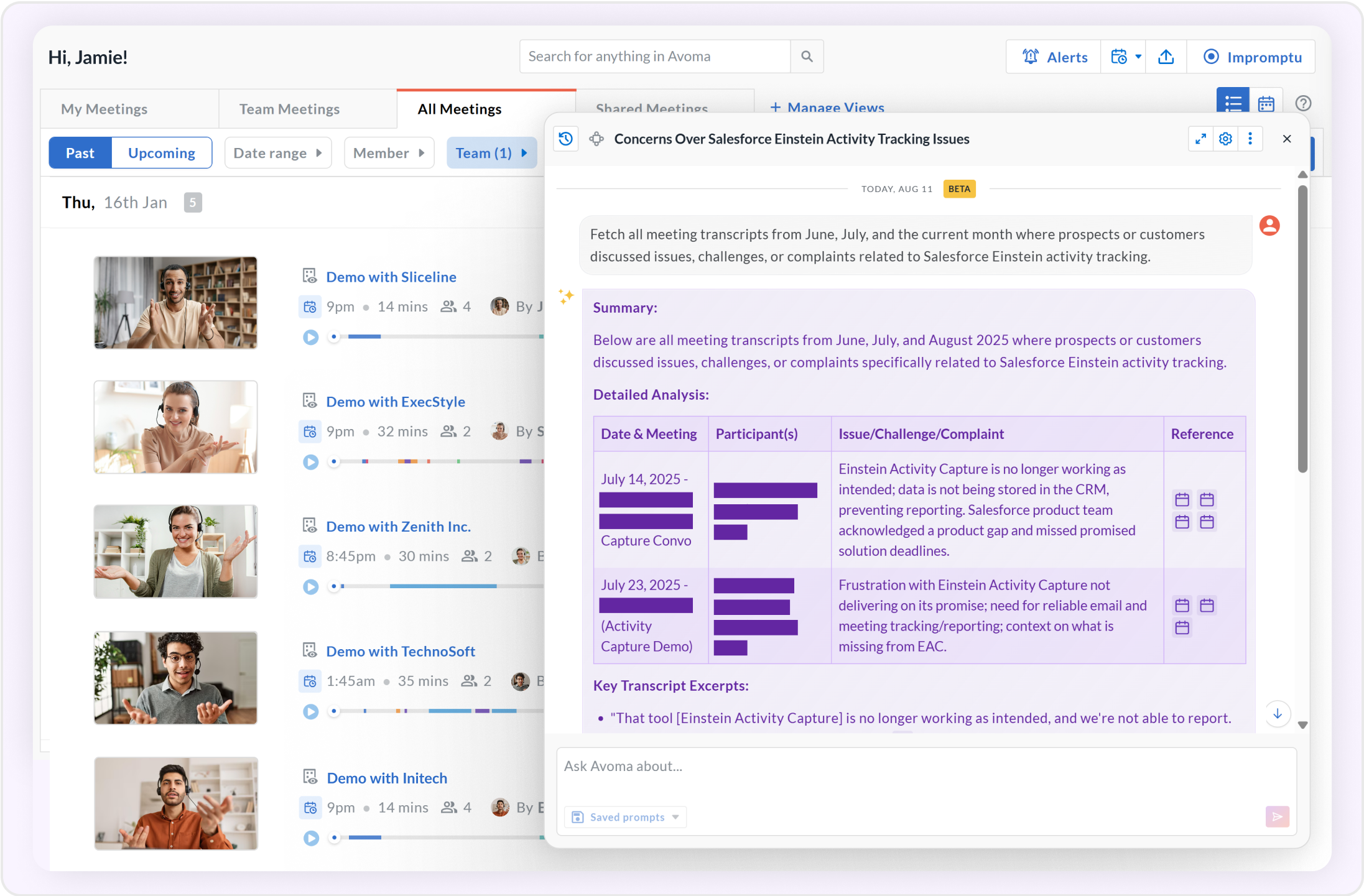Viewport: 1364px width, 896px height.
Task: Click the chat panel scrollbar
Action: click(x=1302, y=330)
